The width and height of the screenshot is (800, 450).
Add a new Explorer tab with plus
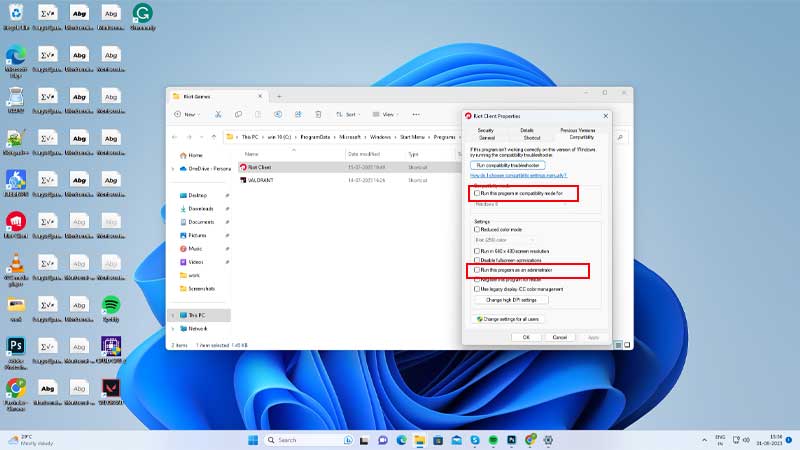point(279,96)
